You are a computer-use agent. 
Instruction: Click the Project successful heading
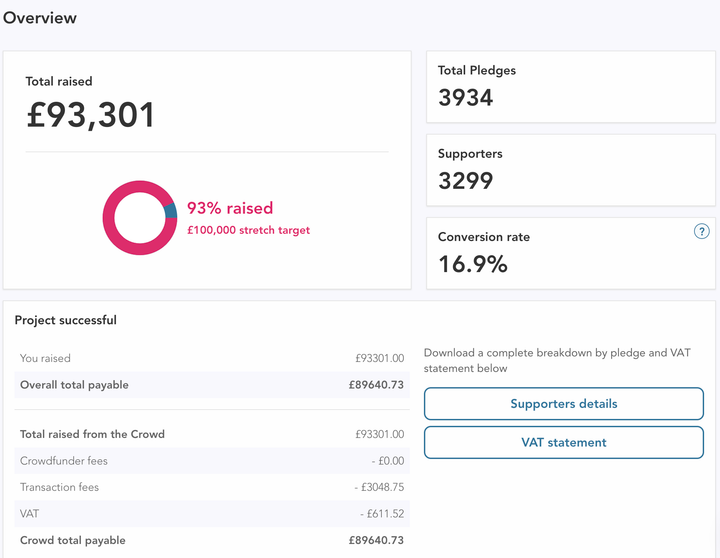66,320
